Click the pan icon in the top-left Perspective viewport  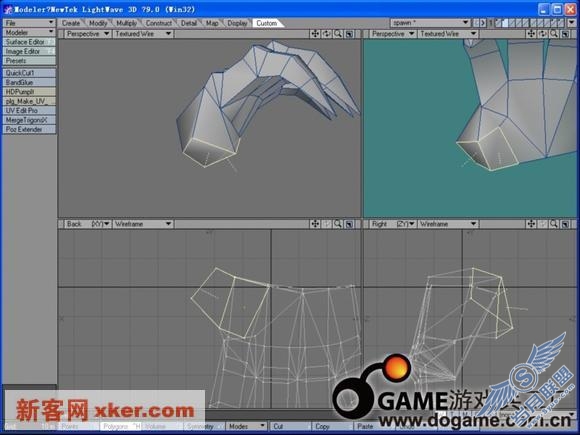click(x=315, y=34)
